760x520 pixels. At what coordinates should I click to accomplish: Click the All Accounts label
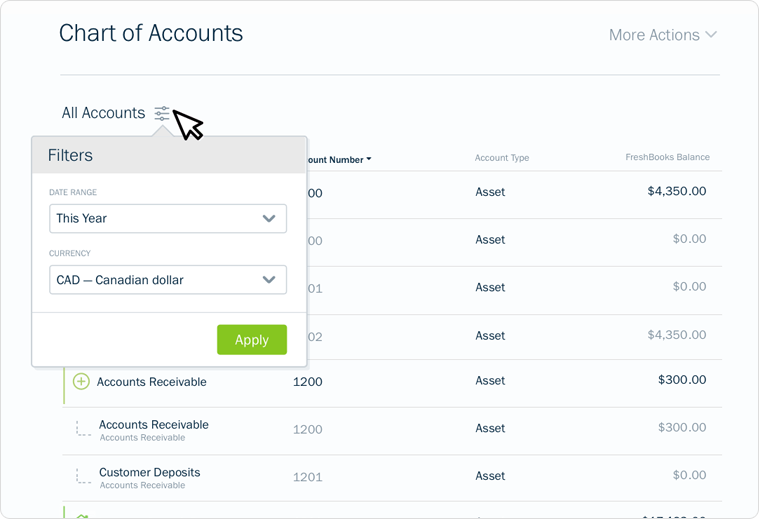(x=103, y=113)
